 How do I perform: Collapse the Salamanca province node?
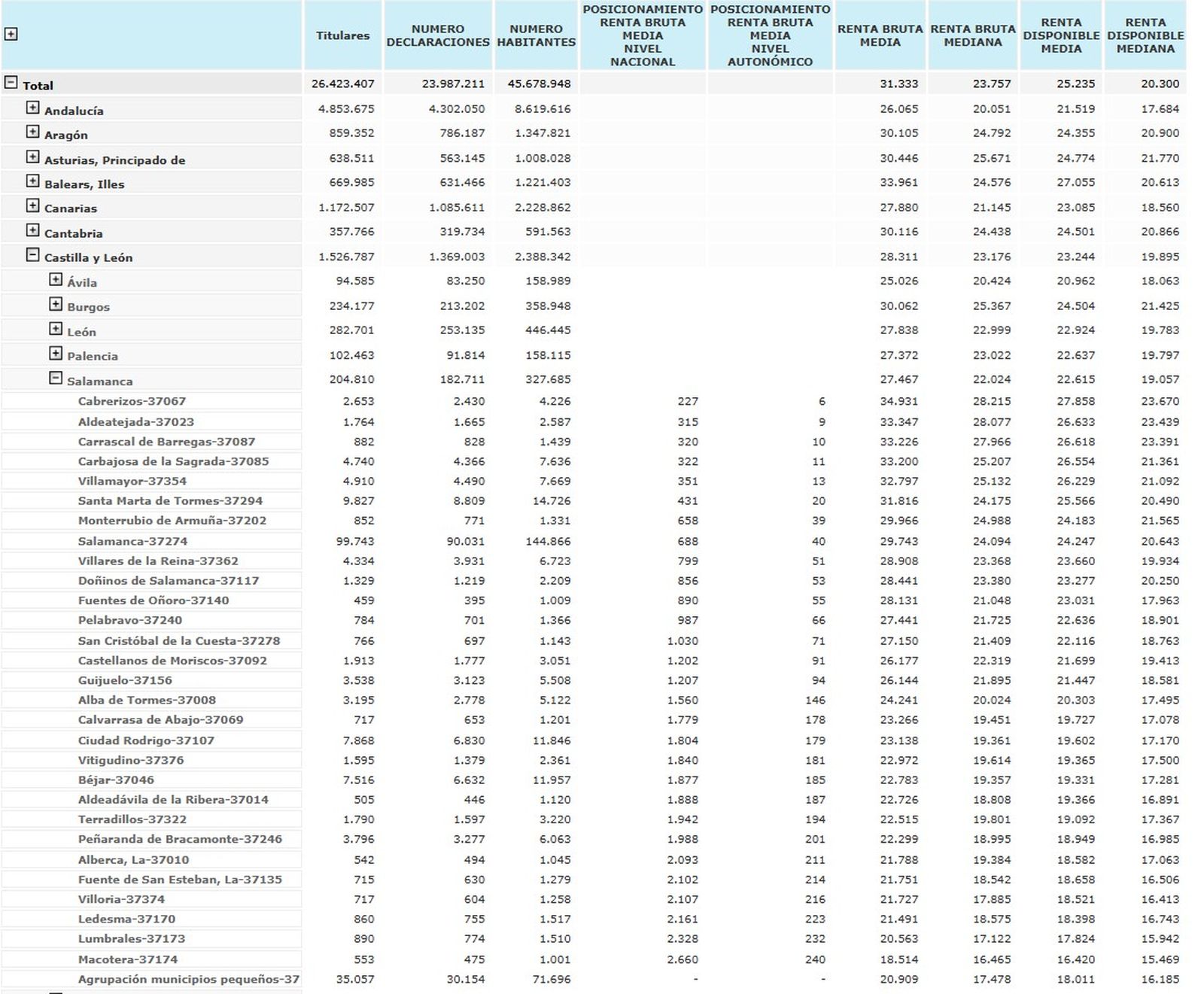(56, 378)
